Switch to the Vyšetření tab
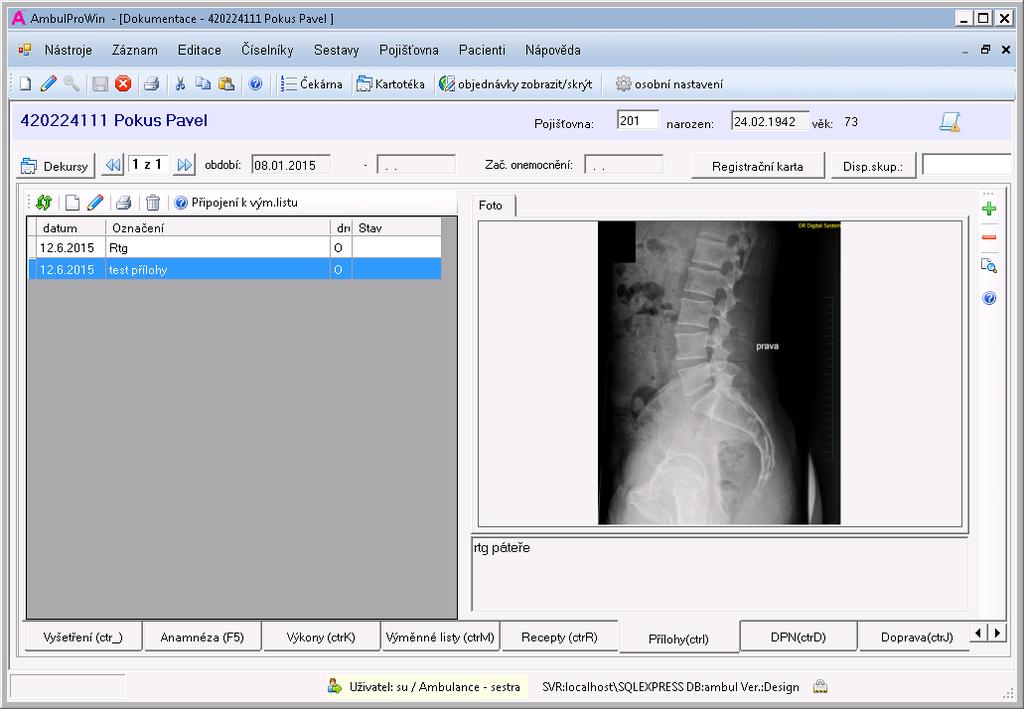This screenshot has height=709, width=1024. [83, 637]
